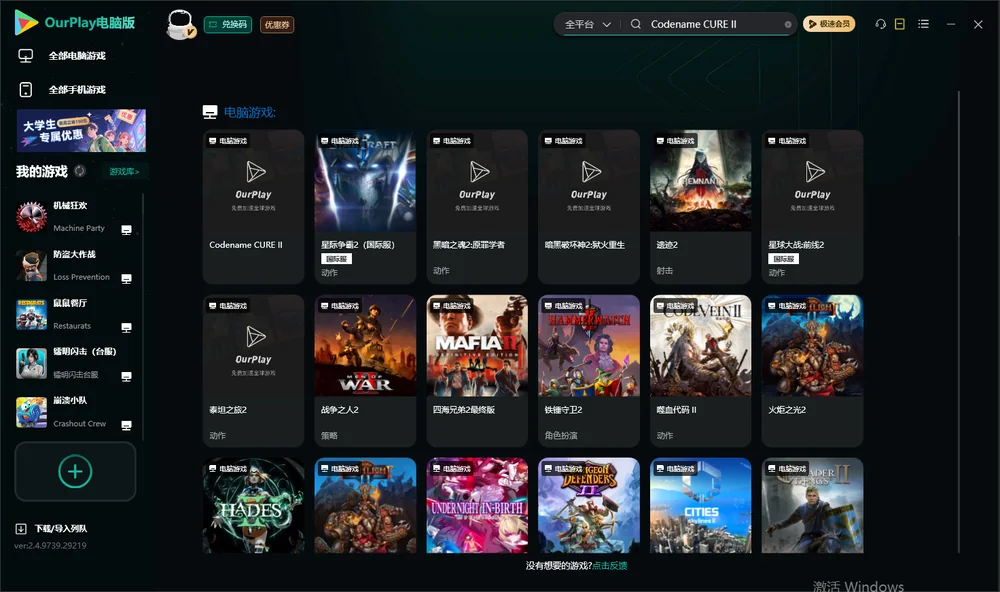Click the PC icon on Crashout Crew row
Image resolution: width=1000 pixels, height=592 pixels.
coord(126,426)
